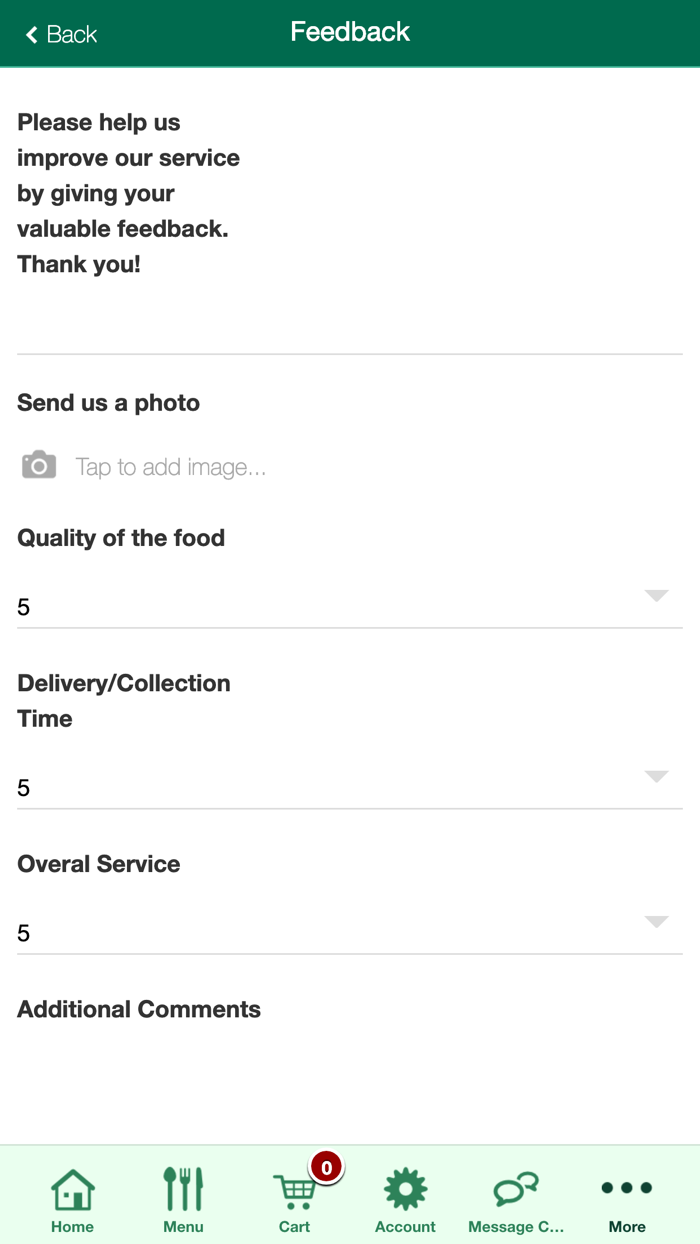Tap the Quality of the food rating value 5
The height and width of the screenshot is (1244, 700).
[22, 606]
